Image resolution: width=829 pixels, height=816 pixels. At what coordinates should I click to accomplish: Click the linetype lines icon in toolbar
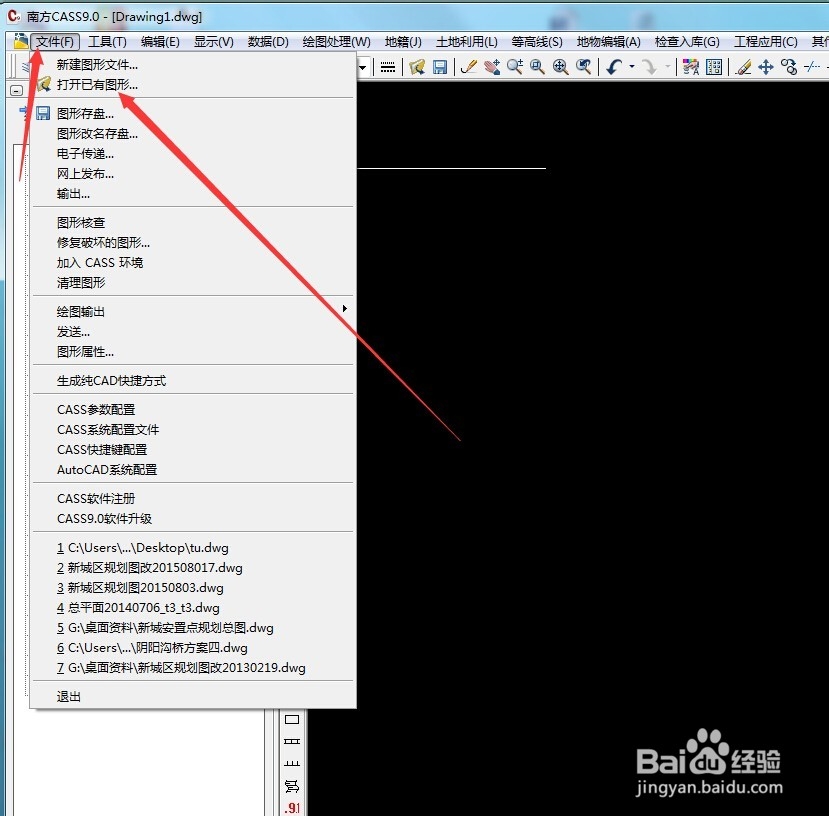coord(388,67)
